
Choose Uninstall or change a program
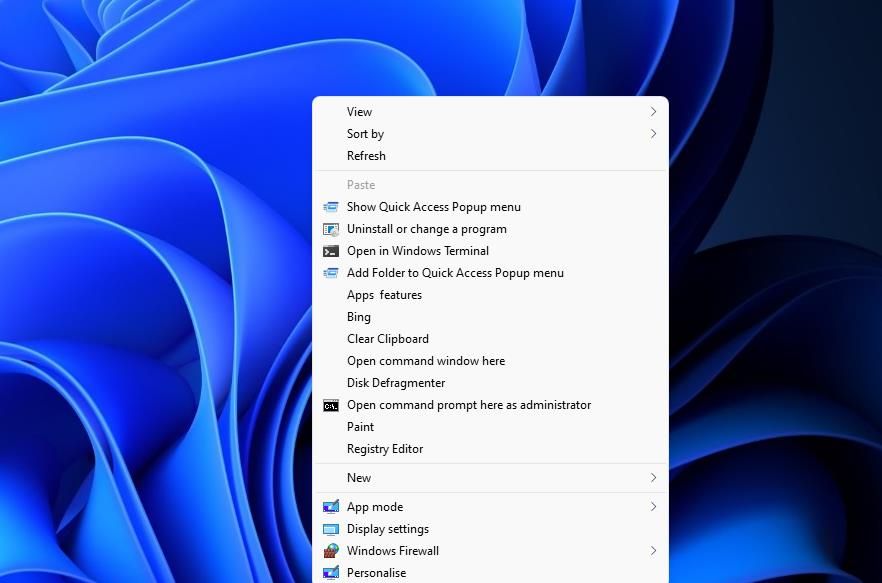click(490, 229)
